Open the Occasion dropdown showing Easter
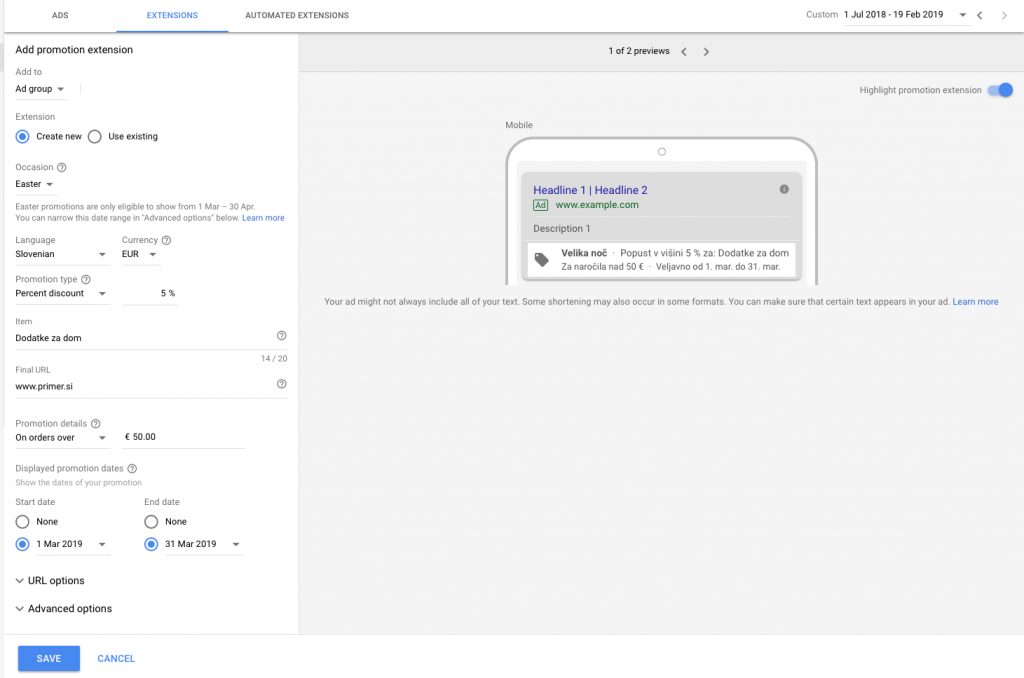 [35, 184]
